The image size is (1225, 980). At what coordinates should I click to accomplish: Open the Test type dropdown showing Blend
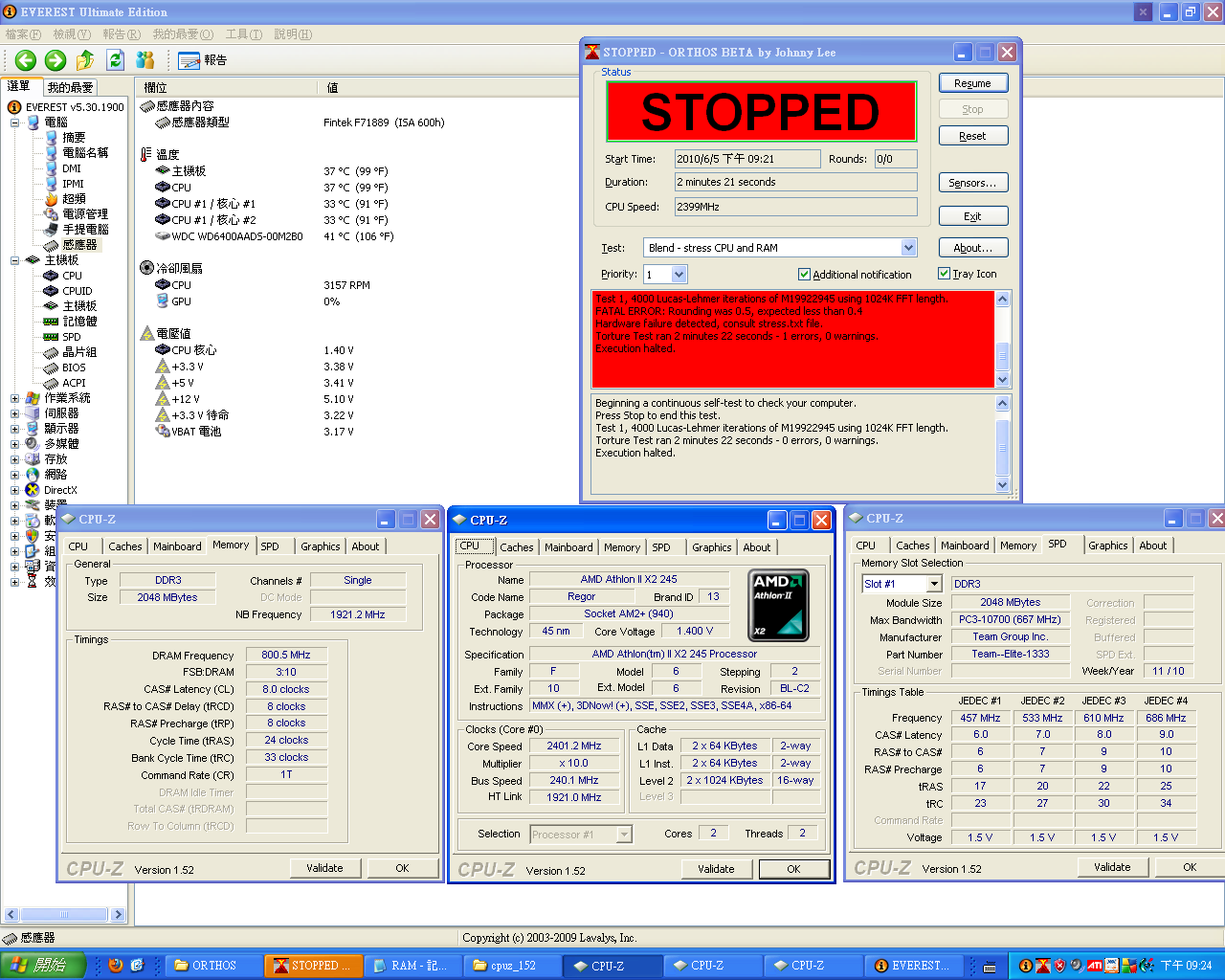908,248
